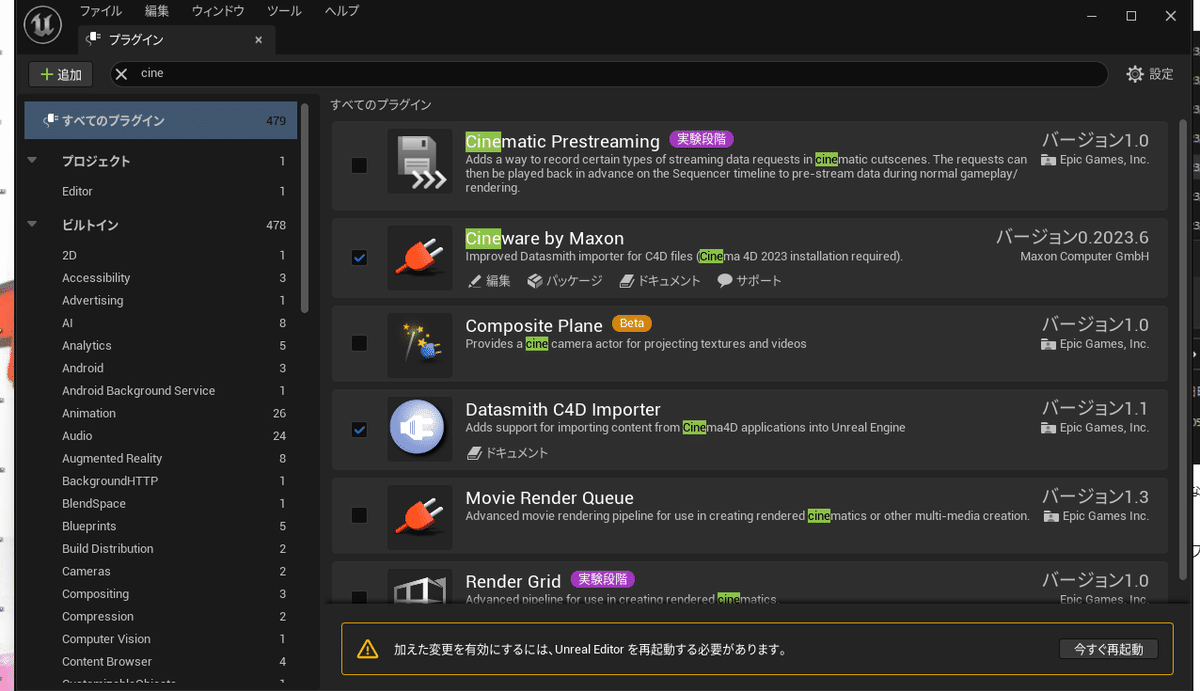The height and width of the screenshot is (691, 1200).
Task: Close the プラグイン tab
Action: coord(259,40)
